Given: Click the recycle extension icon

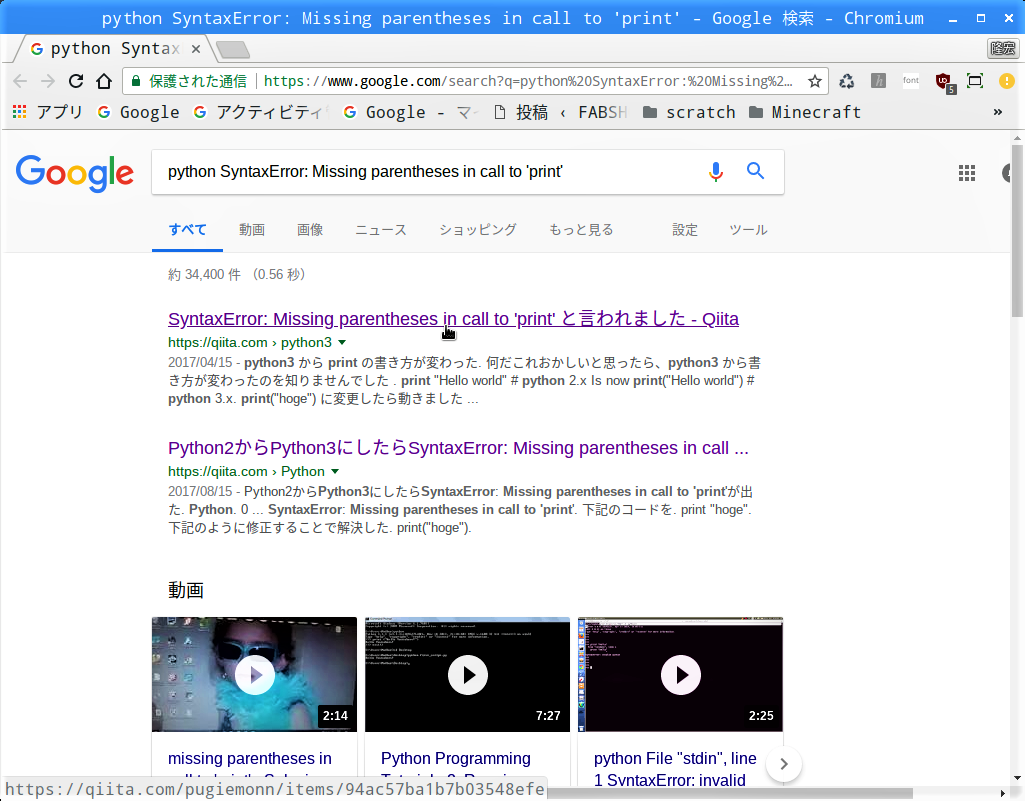Looking at the screenshot, I should click(x=847, y=81).
